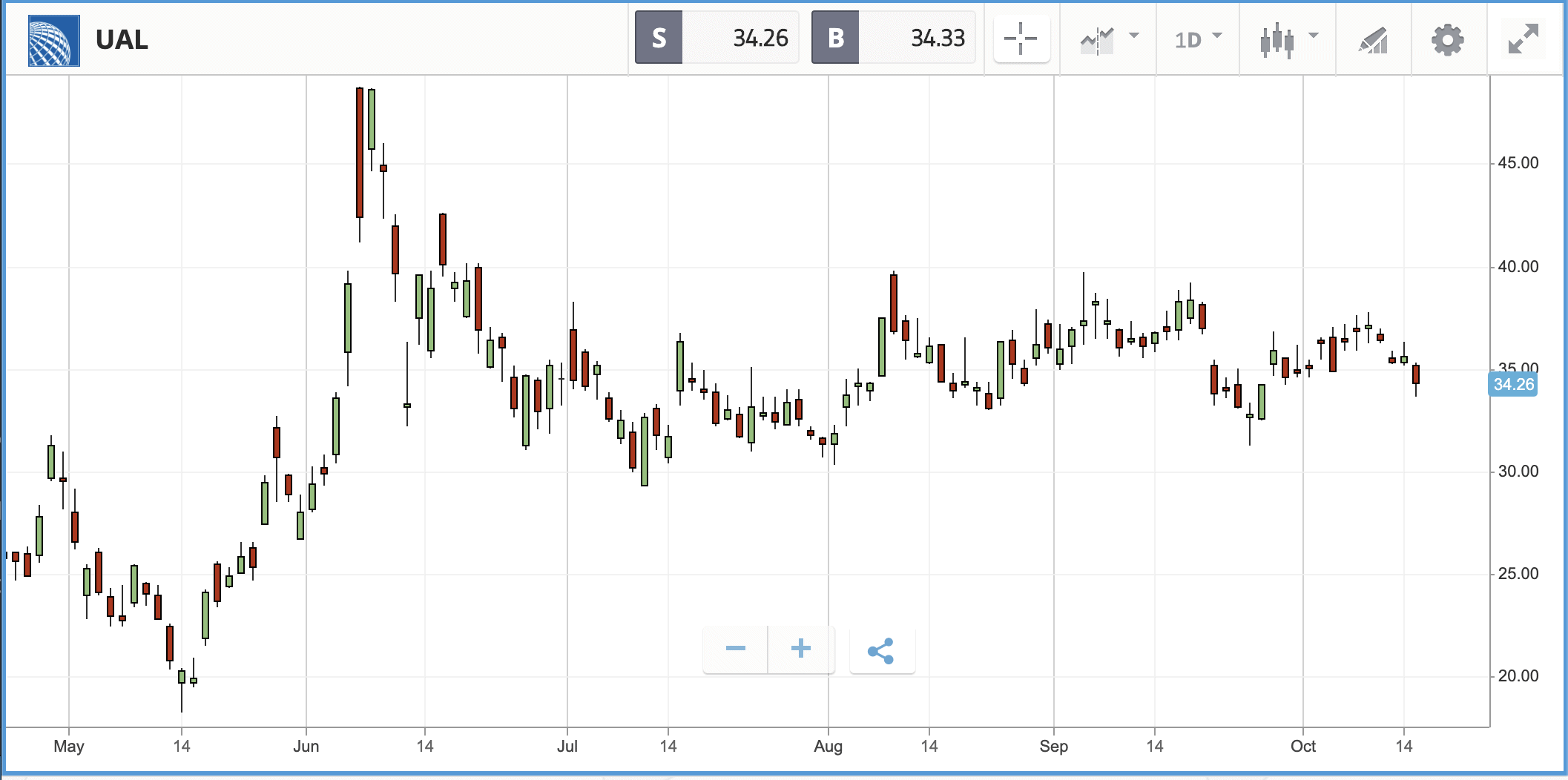Click the 40.00 price axis label
This screenshot has height=780, width=1568.
[x=1518, y=266]
